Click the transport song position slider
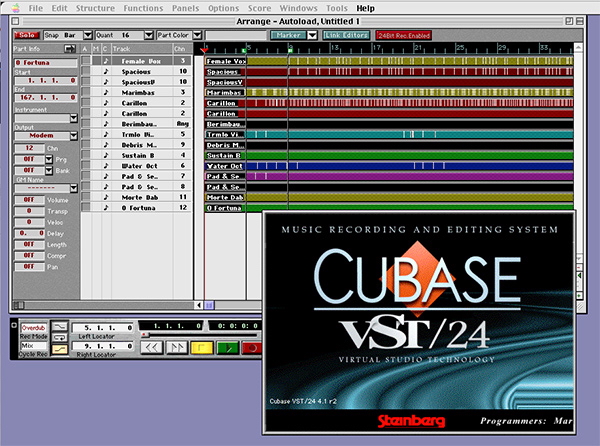 (x=145, y=335)
